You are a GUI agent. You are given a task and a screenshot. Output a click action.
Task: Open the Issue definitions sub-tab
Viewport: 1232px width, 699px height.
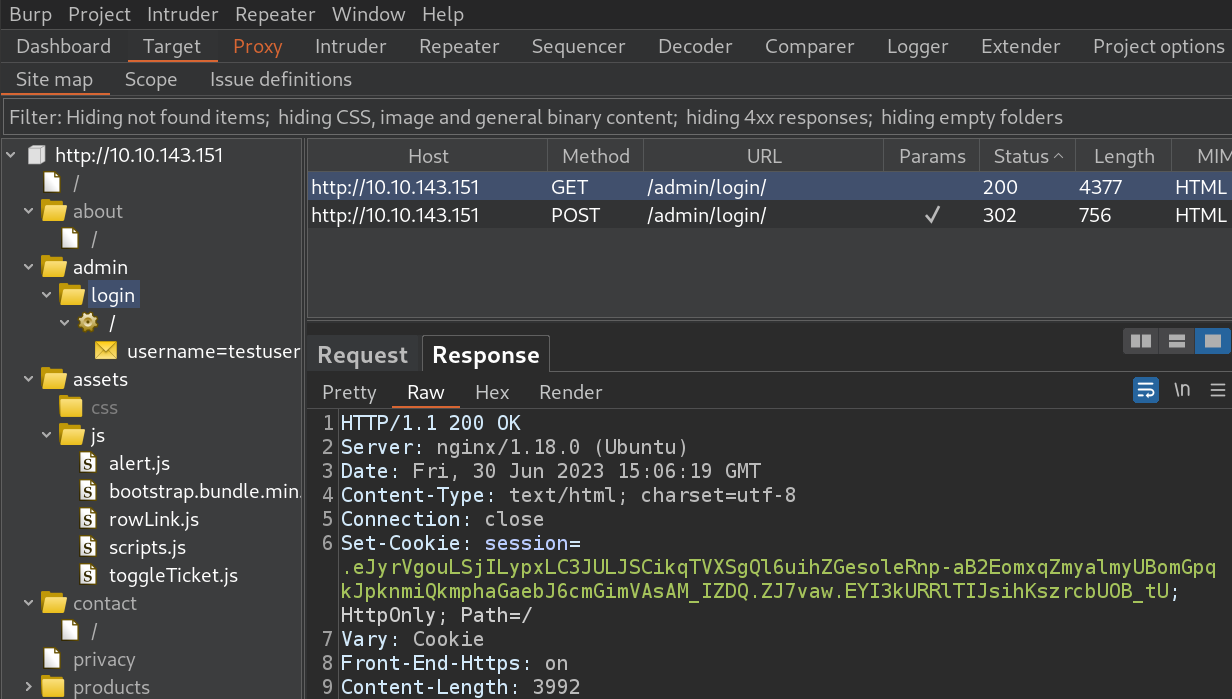point(281,79)
